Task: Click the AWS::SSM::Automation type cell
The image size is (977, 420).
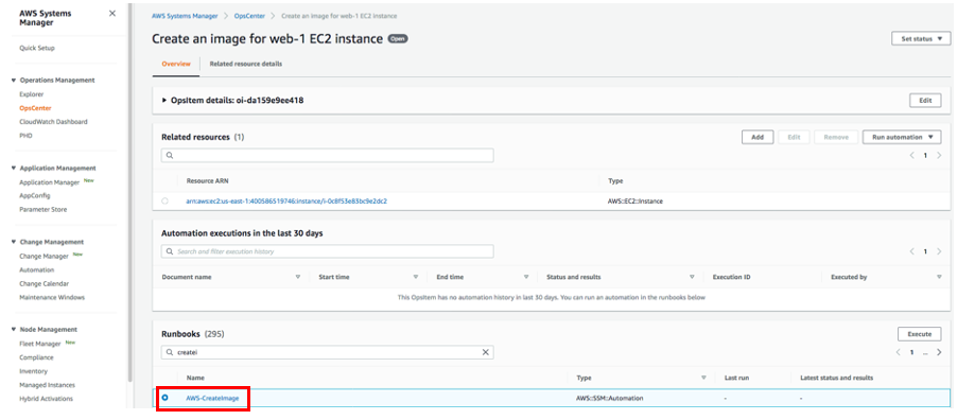Action: tap(610, 398)
